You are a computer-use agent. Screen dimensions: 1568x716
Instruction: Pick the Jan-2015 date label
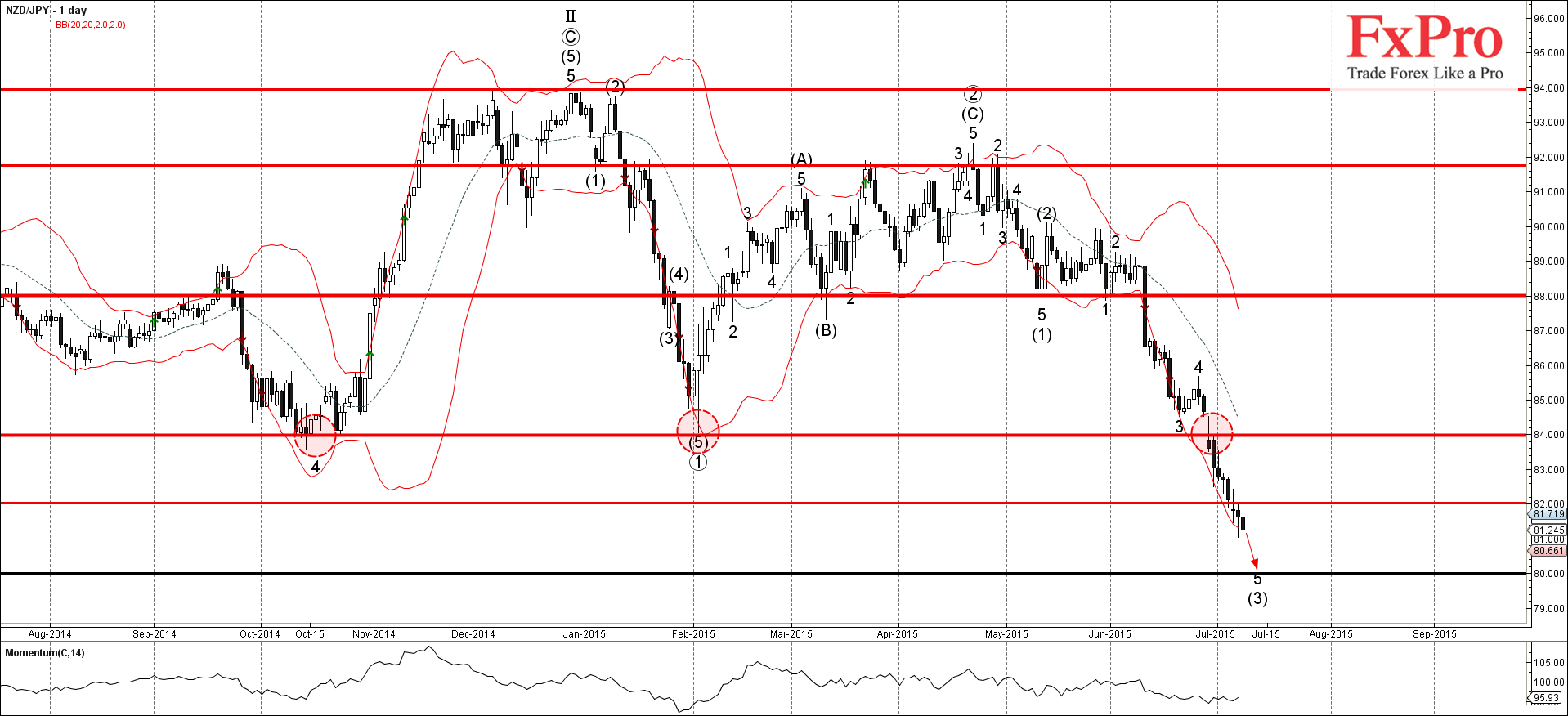tap(584, 634)
